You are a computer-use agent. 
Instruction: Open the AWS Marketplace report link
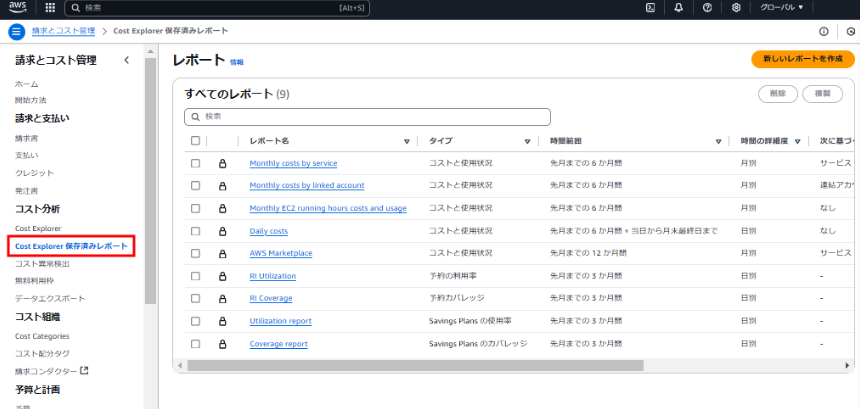click(281, 253)
